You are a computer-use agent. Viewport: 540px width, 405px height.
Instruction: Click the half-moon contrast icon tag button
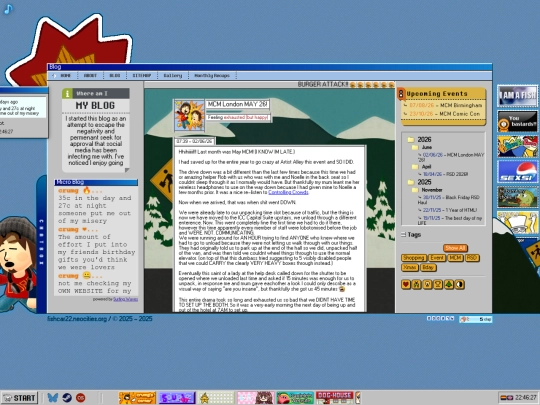pyautogui.click(x=459, y=284)
